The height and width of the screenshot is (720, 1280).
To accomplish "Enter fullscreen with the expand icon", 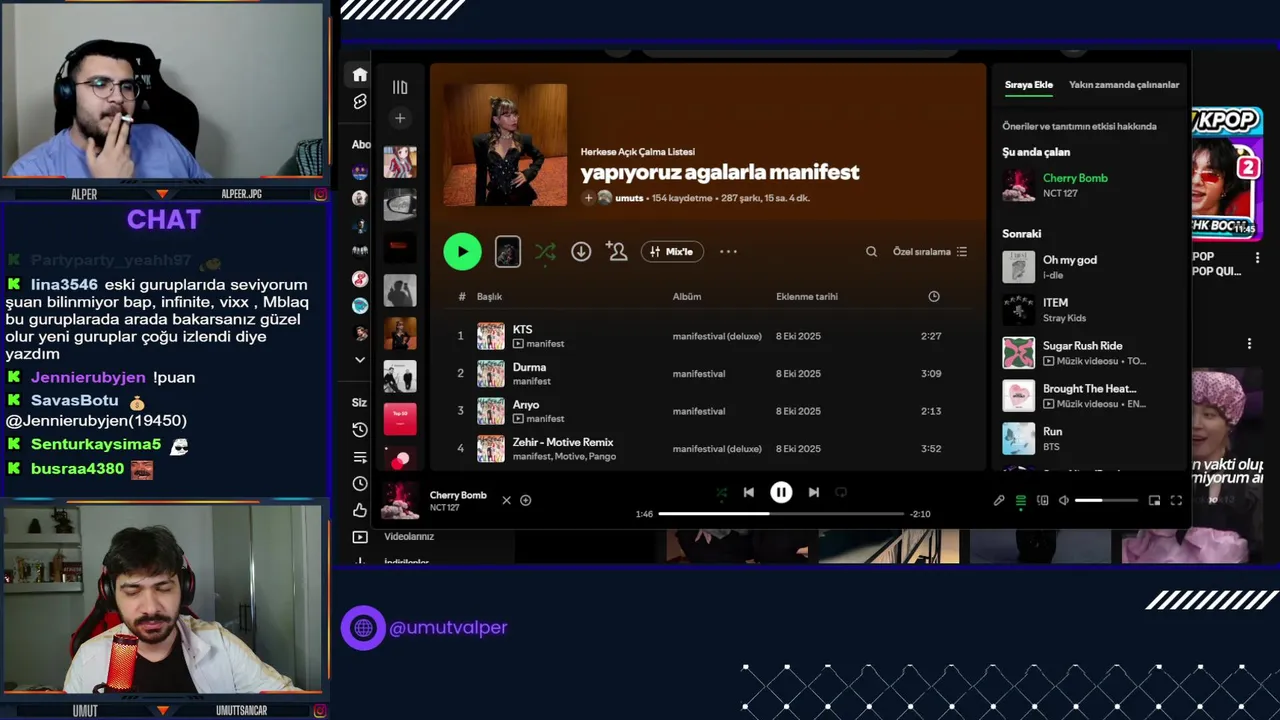I will [x=1176, y=500].
